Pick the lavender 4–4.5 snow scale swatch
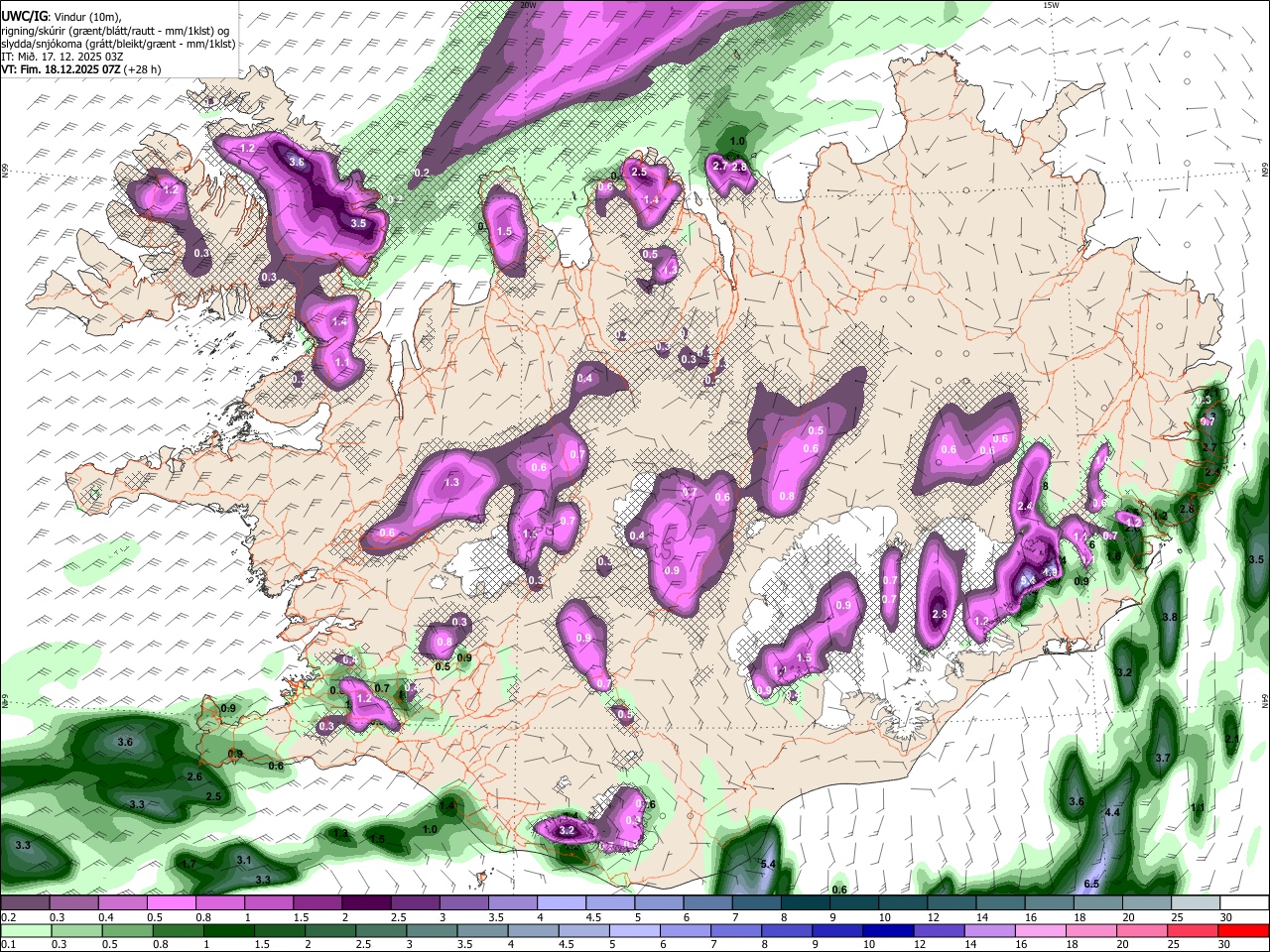 click(562, 903)
